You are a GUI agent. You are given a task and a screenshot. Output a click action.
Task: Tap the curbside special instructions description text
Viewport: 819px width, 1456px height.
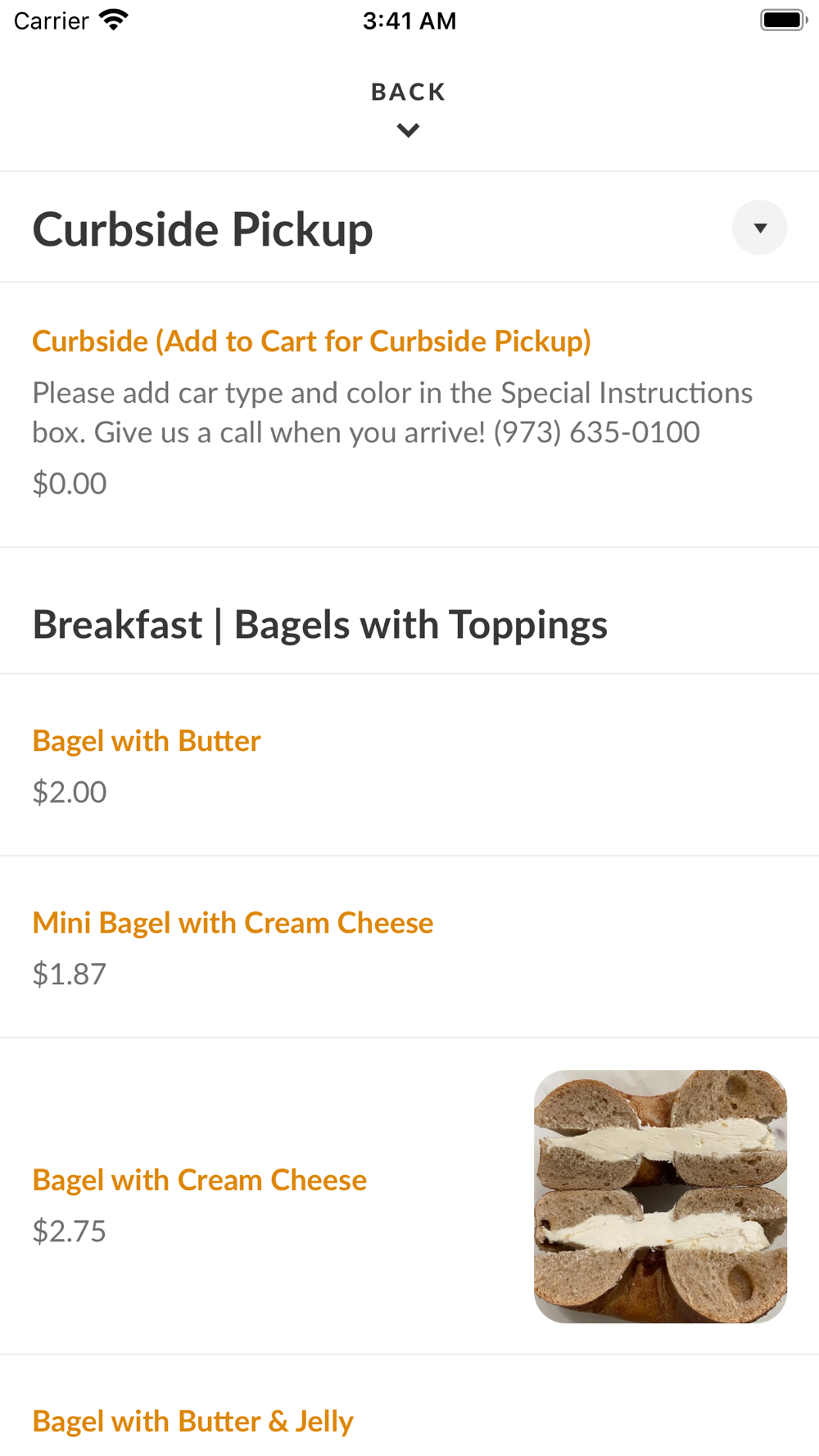[391, 413]
